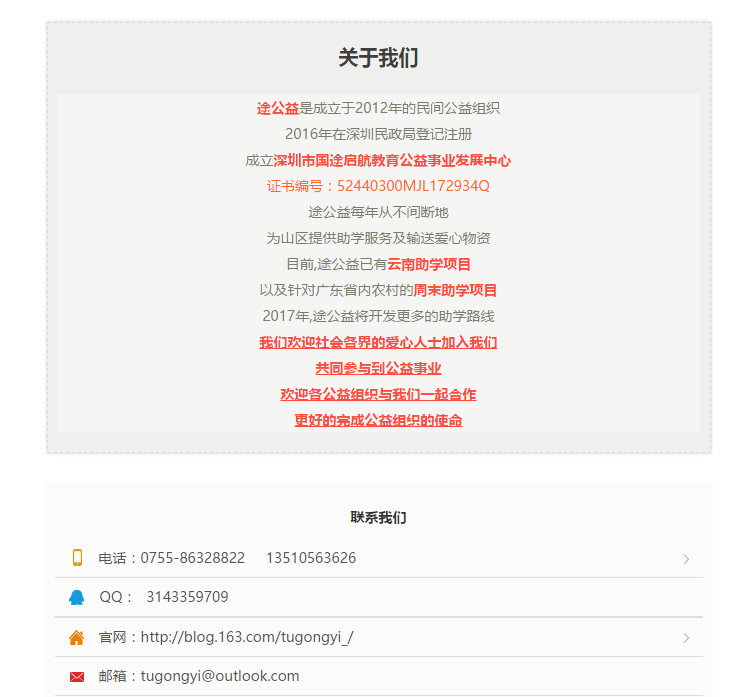Click QQ number 3143359709
The image size is (738, 697).
(187, 597)
